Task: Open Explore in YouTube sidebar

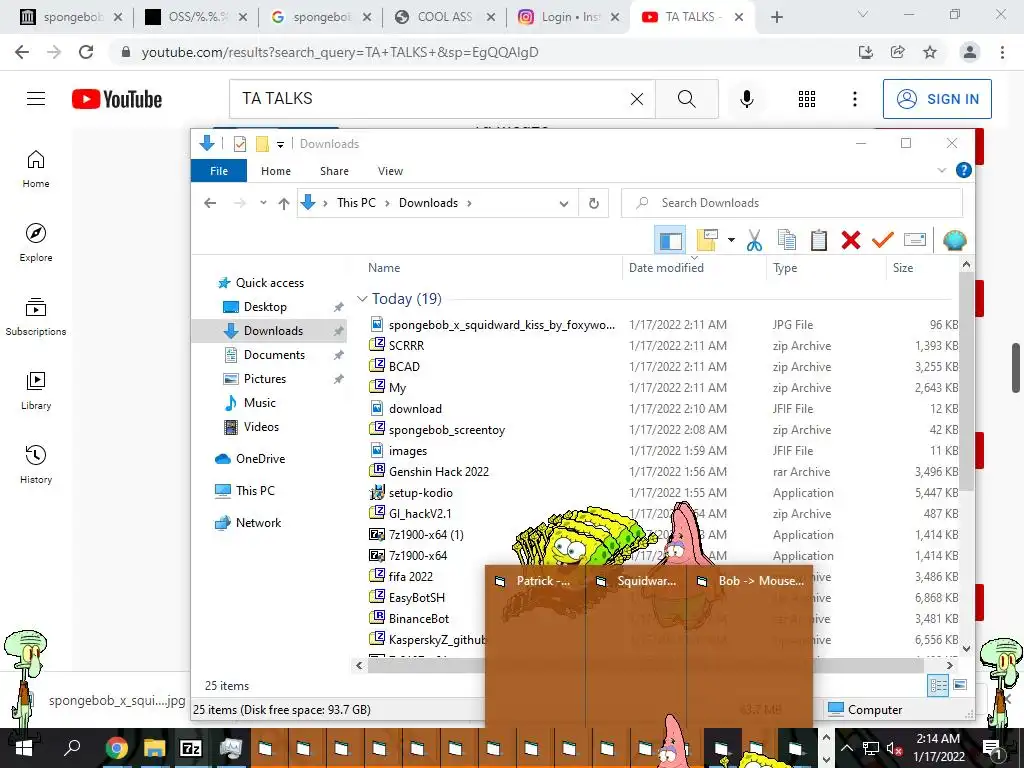Action: (x=36, y=242)
